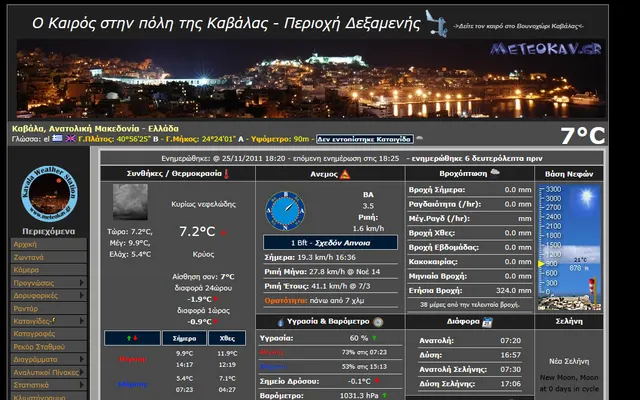Click the large 7°C temperature in header
Viewport: 640px width, 400px height.
tap(582, 136)
